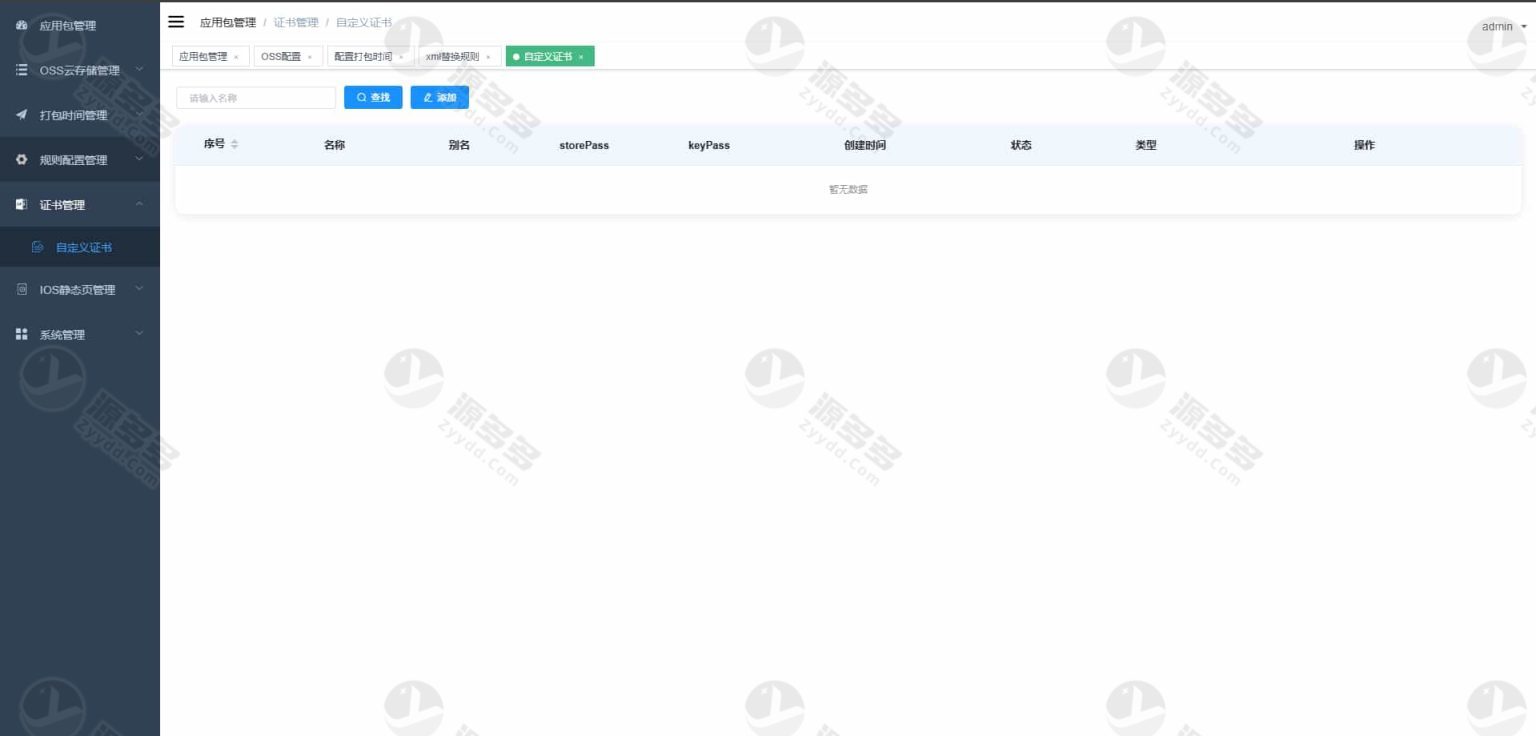
Task: Click the IOS静态页管理 icon in sidebar
Action: pos(21,290)
